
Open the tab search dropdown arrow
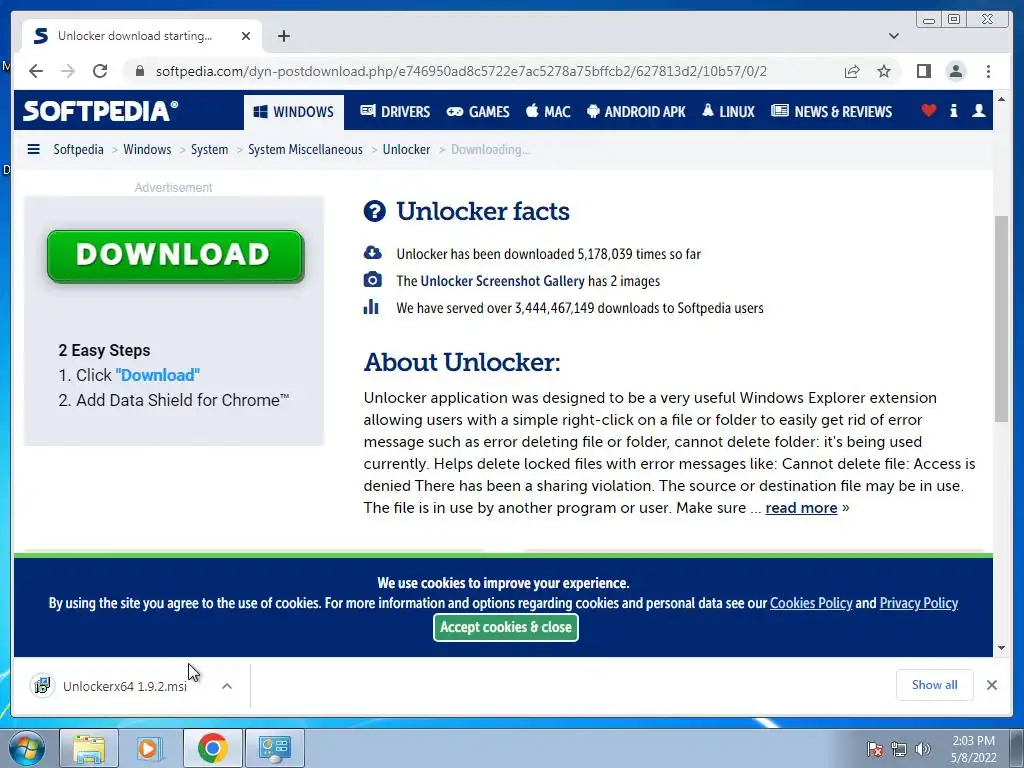[893, 36]
